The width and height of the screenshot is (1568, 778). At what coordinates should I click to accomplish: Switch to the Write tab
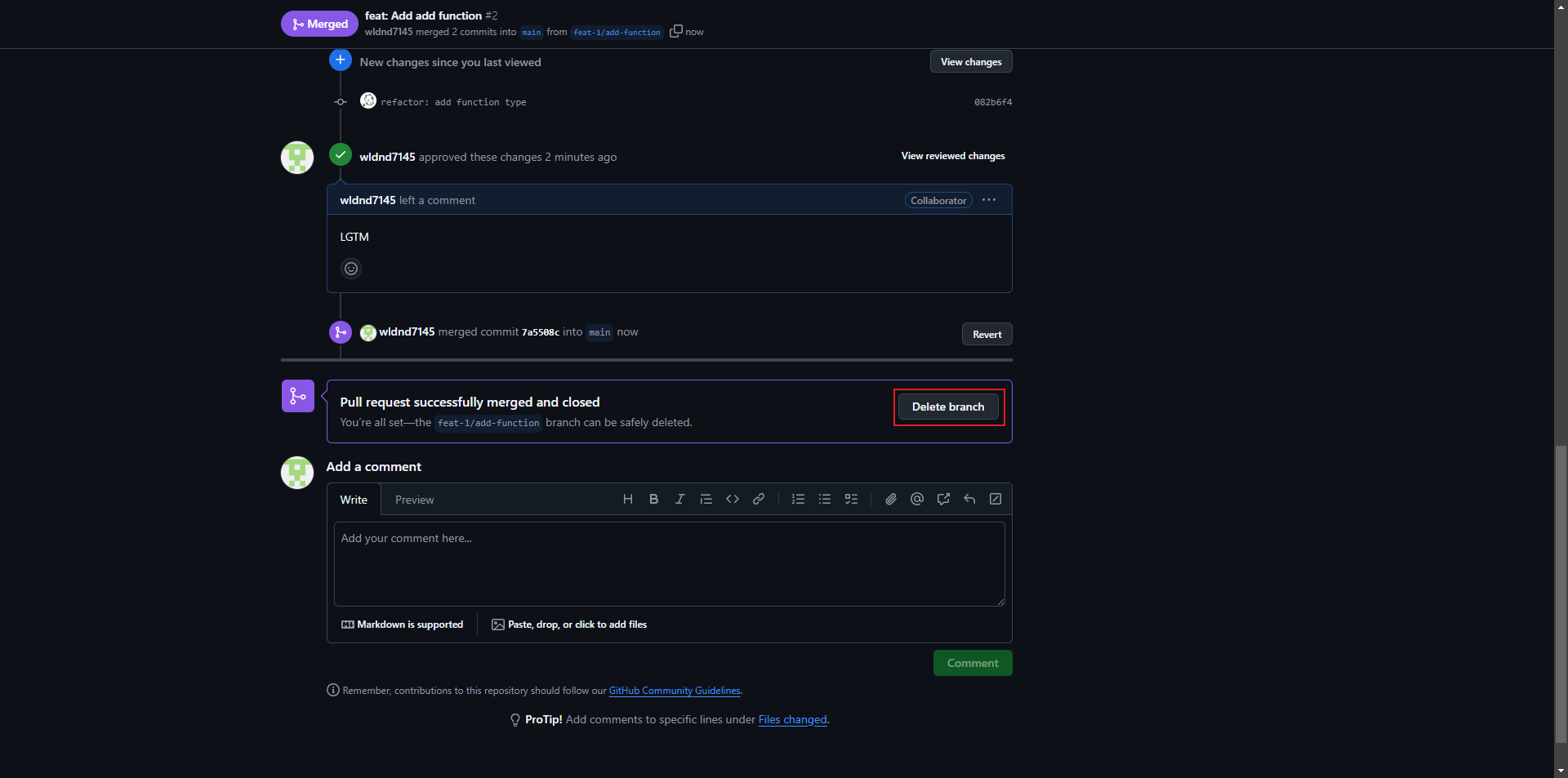(354, 500)
